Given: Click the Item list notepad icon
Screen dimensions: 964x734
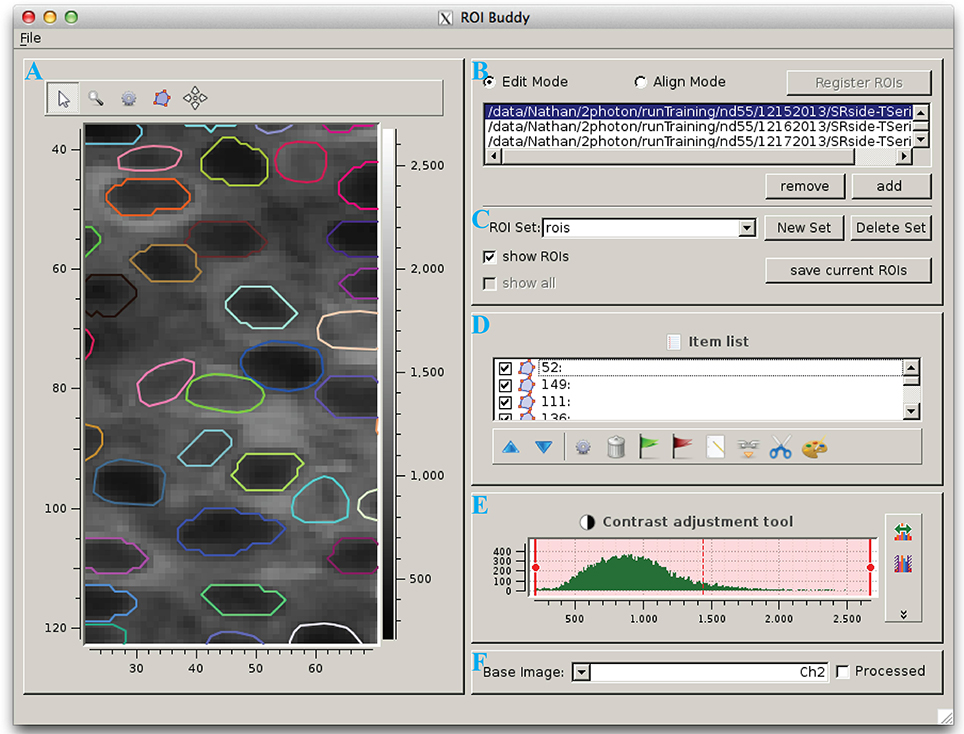Looking at the screenshot, I should coord(674,342).
